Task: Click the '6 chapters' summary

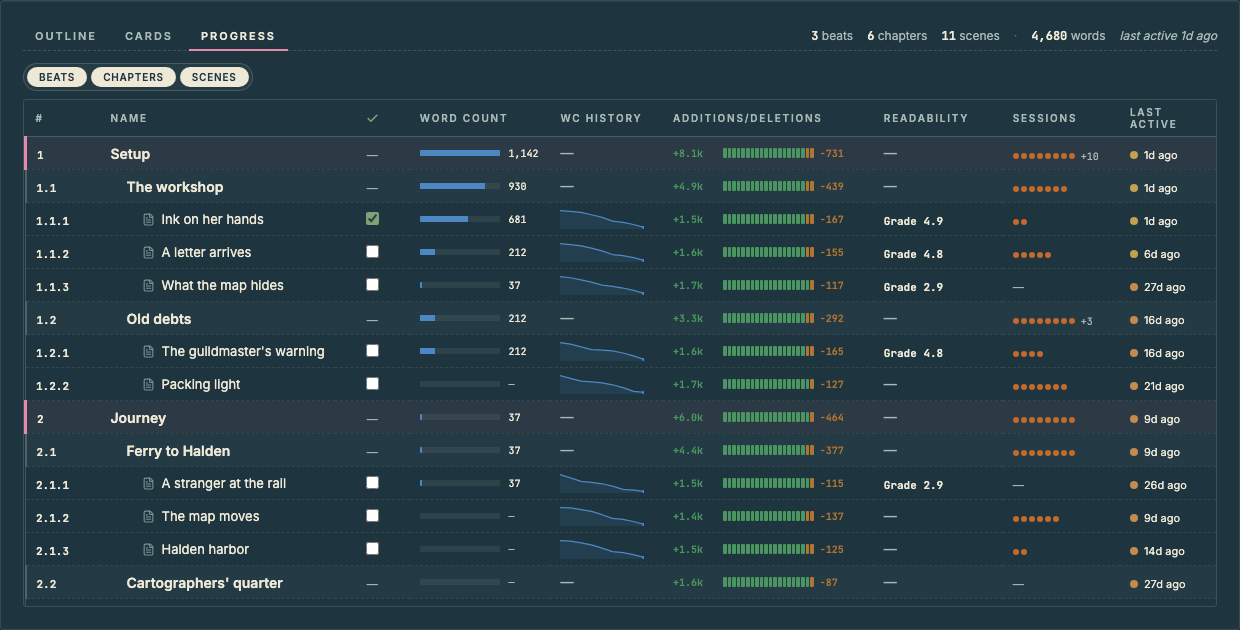Action: coord(897,36)
